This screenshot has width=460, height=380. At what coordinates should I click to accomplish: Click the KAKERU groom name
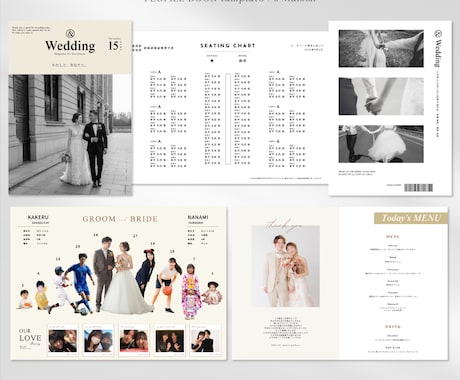(x=38, y=217)
